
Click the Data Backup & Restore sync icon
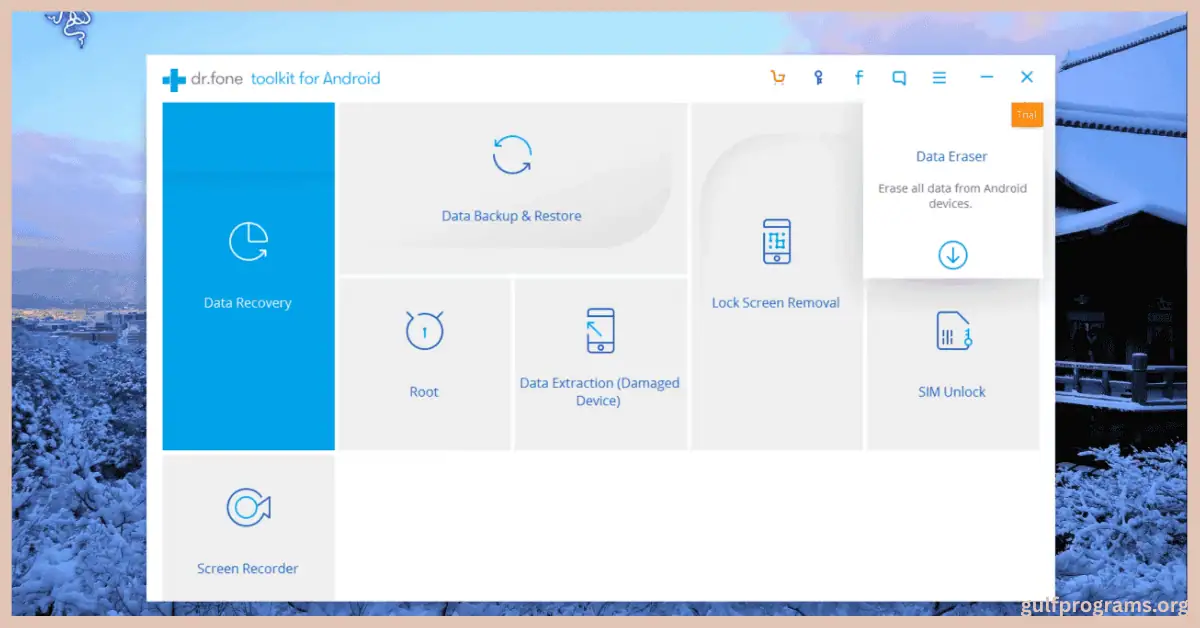tap(512, 156)
